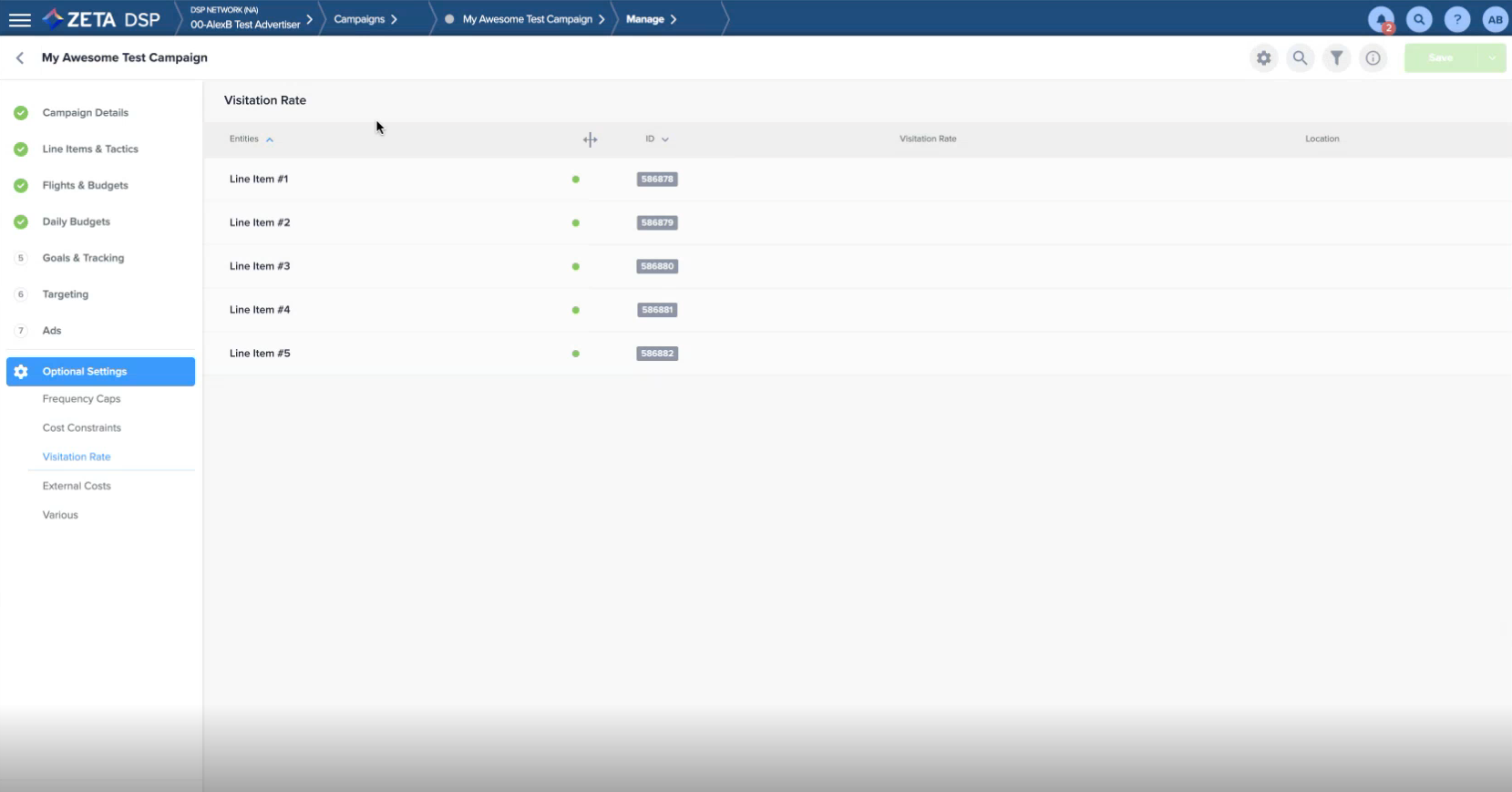Open Frequency Caps settings
This screenshot has height=792, width=1512.
(x=81, y=399)
